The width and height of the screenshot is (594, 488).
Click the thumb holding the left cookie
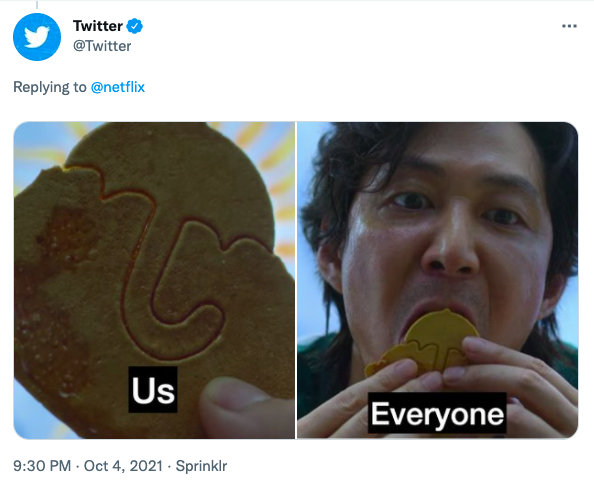tap(242, 409)
